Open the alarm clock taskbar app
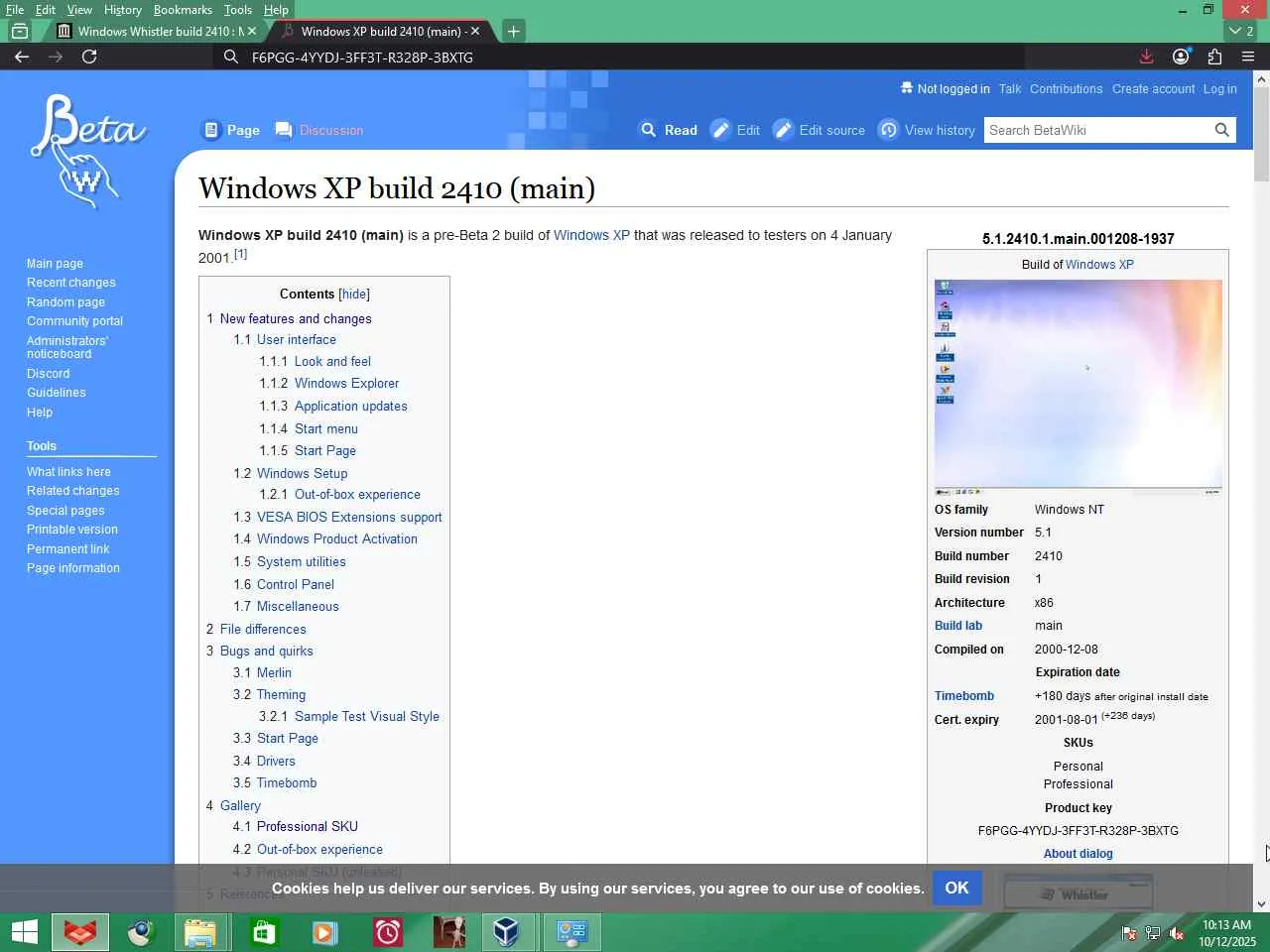Screen dimensions: 1270x952 click(387, 932)
